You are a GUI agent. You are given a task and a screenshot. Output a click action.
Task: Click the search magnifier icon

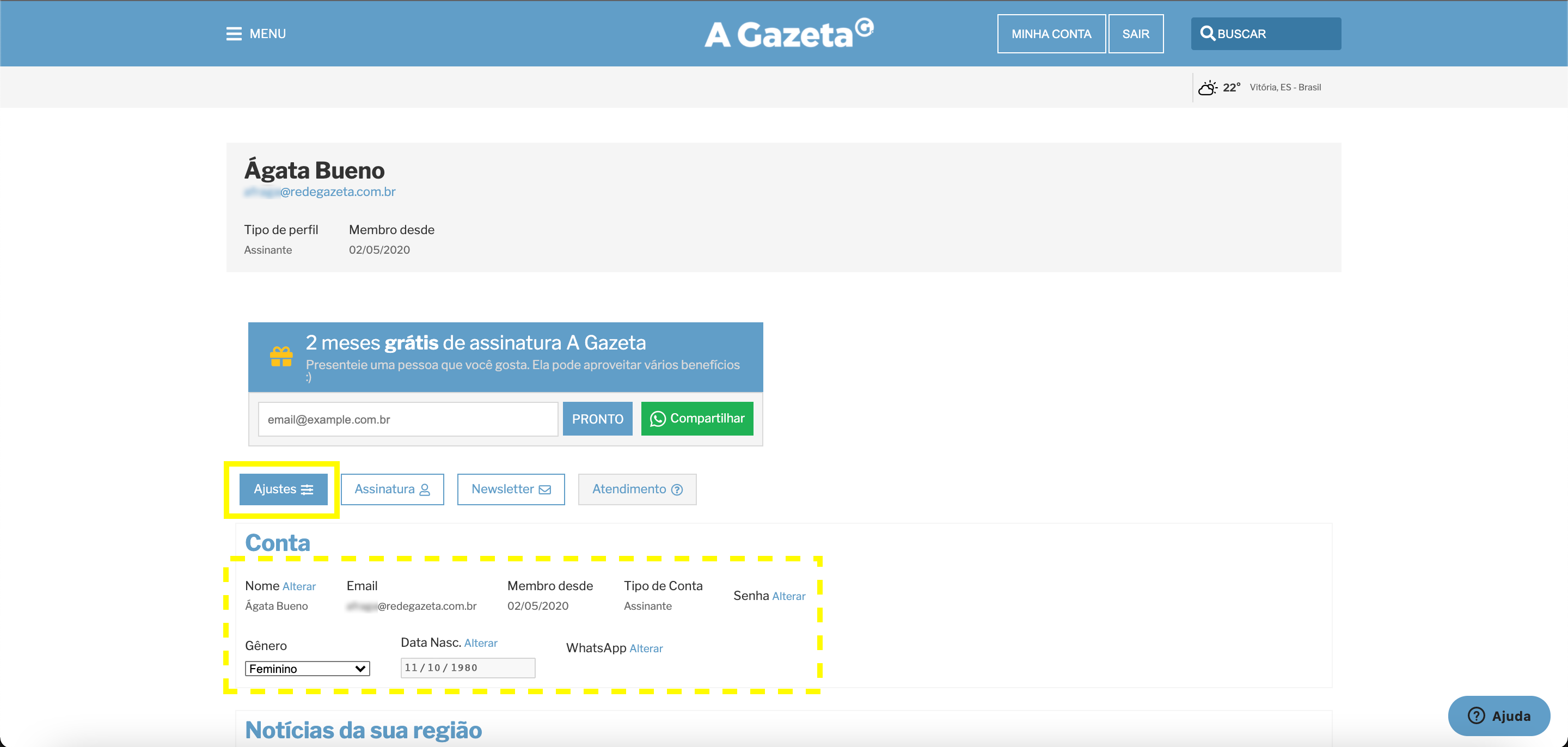(x=1207, y=33)
